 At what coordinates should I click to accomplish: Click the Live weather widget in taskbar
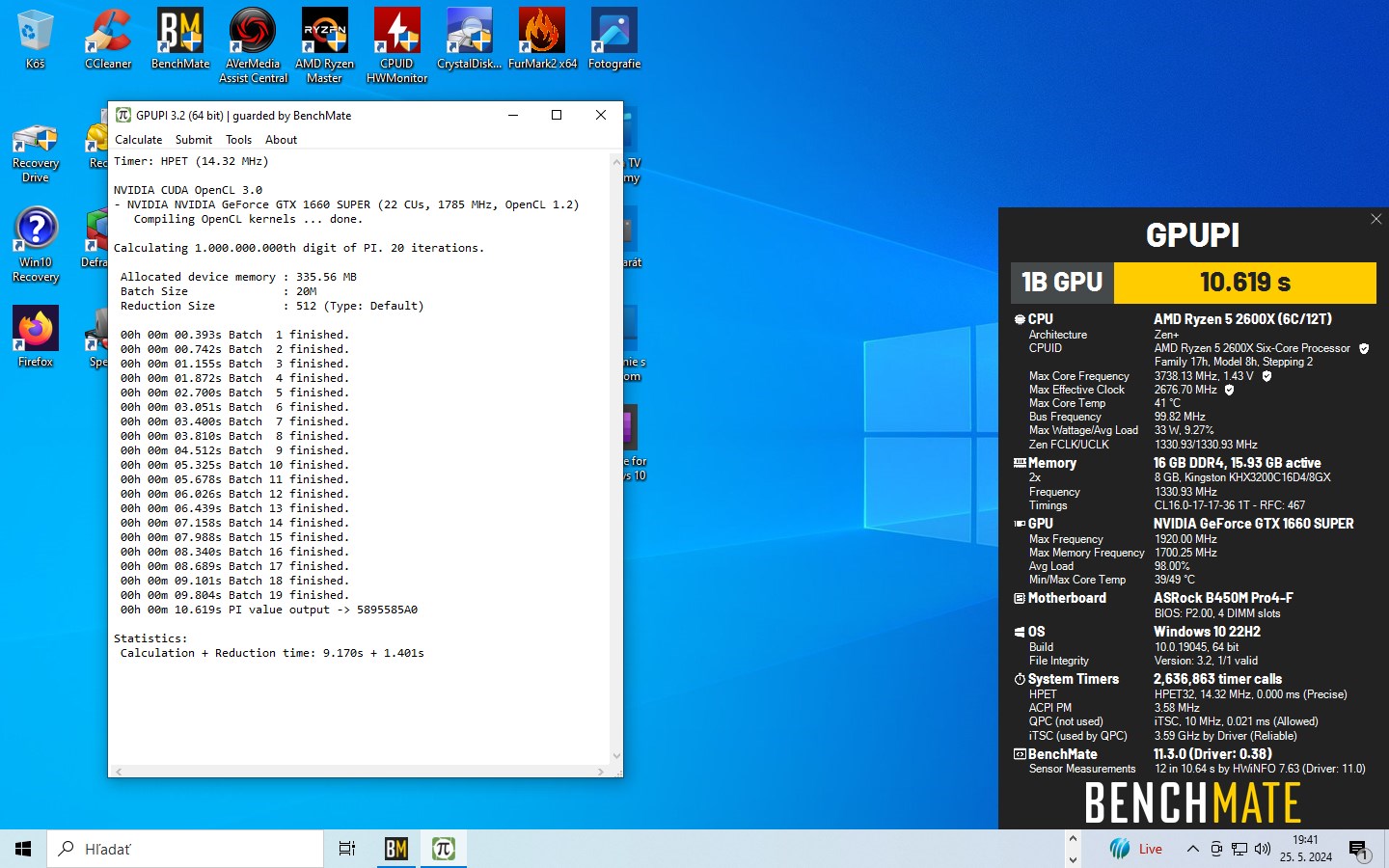1135,849
